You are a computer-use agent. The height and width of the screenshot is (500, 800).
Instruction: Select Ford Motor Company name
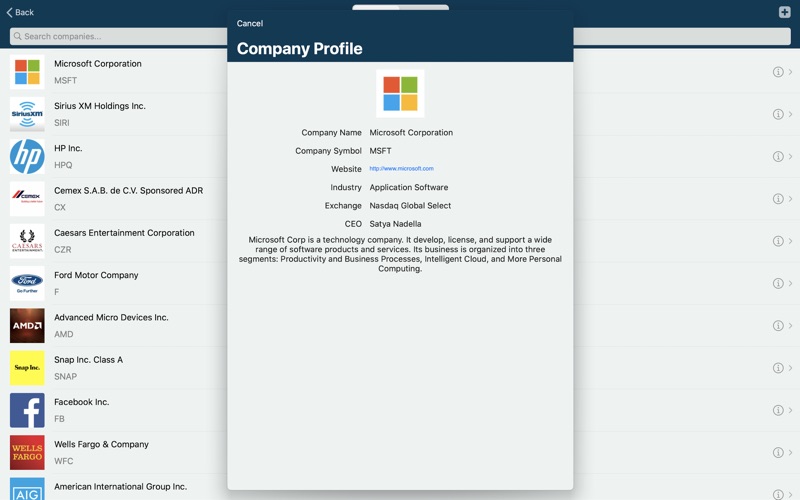[96, 276]
